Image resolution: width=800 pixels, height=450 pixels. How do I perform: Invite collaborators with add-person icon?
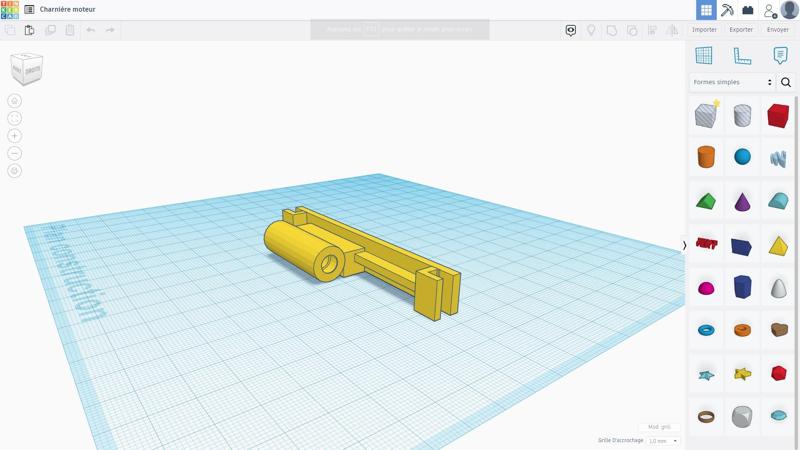[x=770, y=10]
